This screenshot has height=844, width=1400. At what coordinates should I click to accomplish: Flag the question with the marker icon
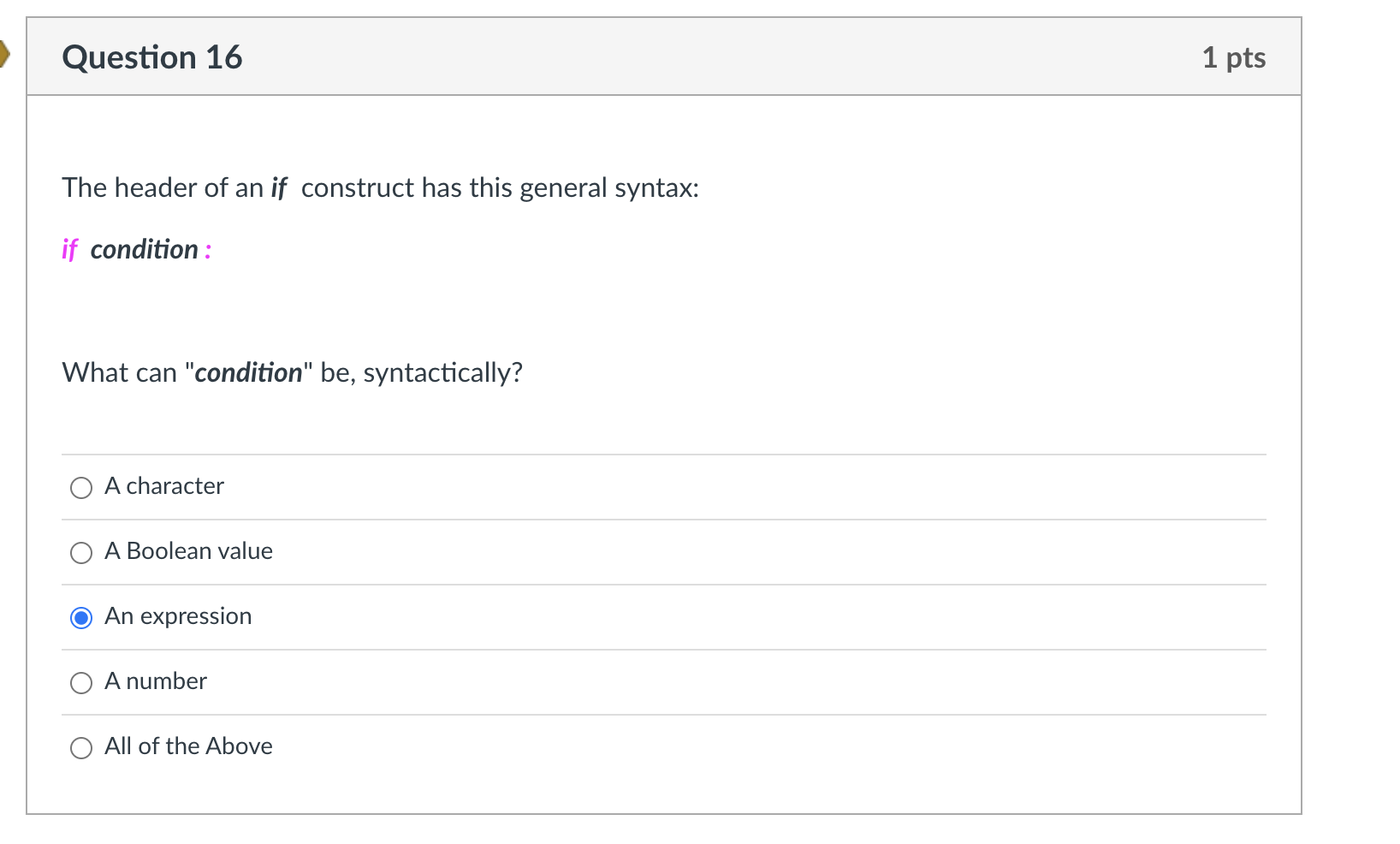[4, 56]
